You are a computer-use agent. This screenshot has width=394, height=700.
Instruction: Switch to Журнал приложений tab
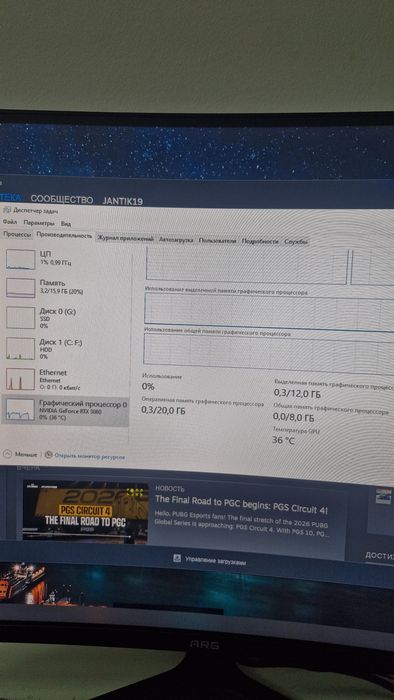click(125, 238)
